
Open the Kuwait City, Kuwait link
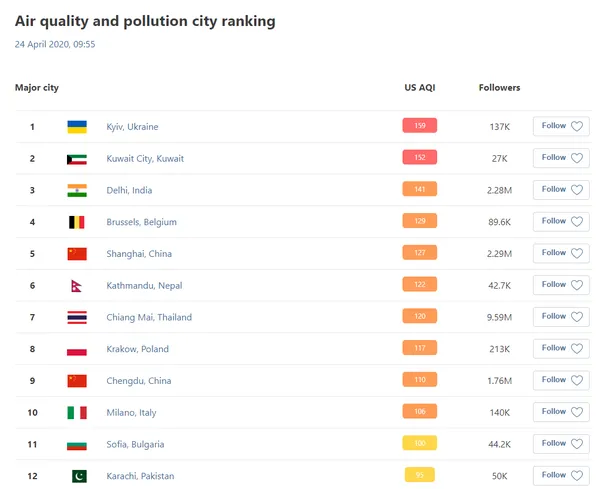pyautogui.click(x=145, y=158)
